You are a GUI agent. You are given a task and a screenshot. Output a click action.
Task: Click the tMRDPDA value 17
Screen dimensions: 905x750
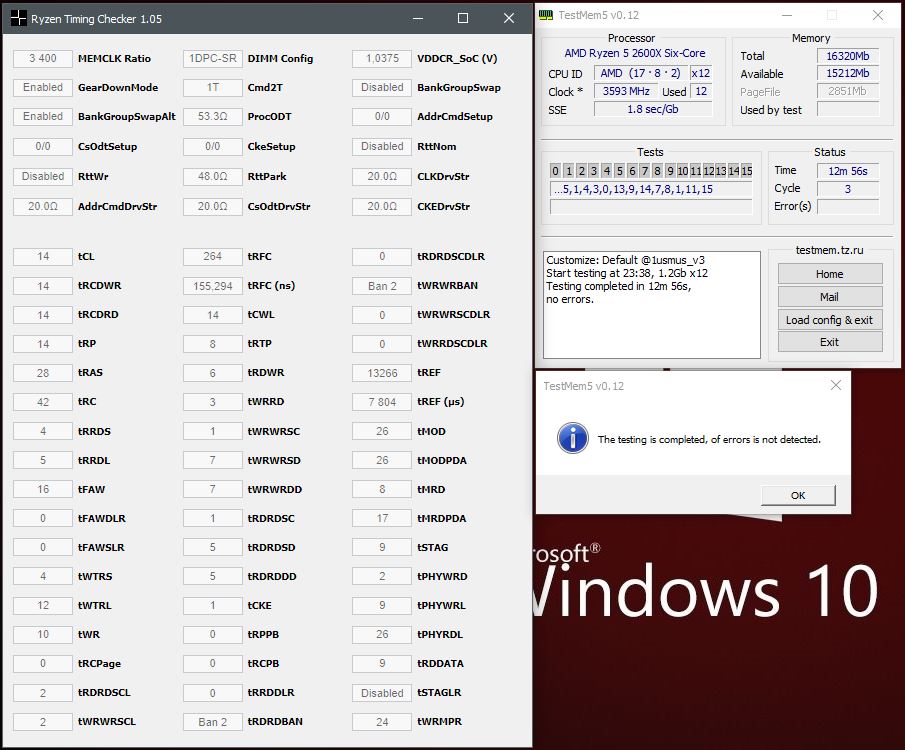pos(382,518)
